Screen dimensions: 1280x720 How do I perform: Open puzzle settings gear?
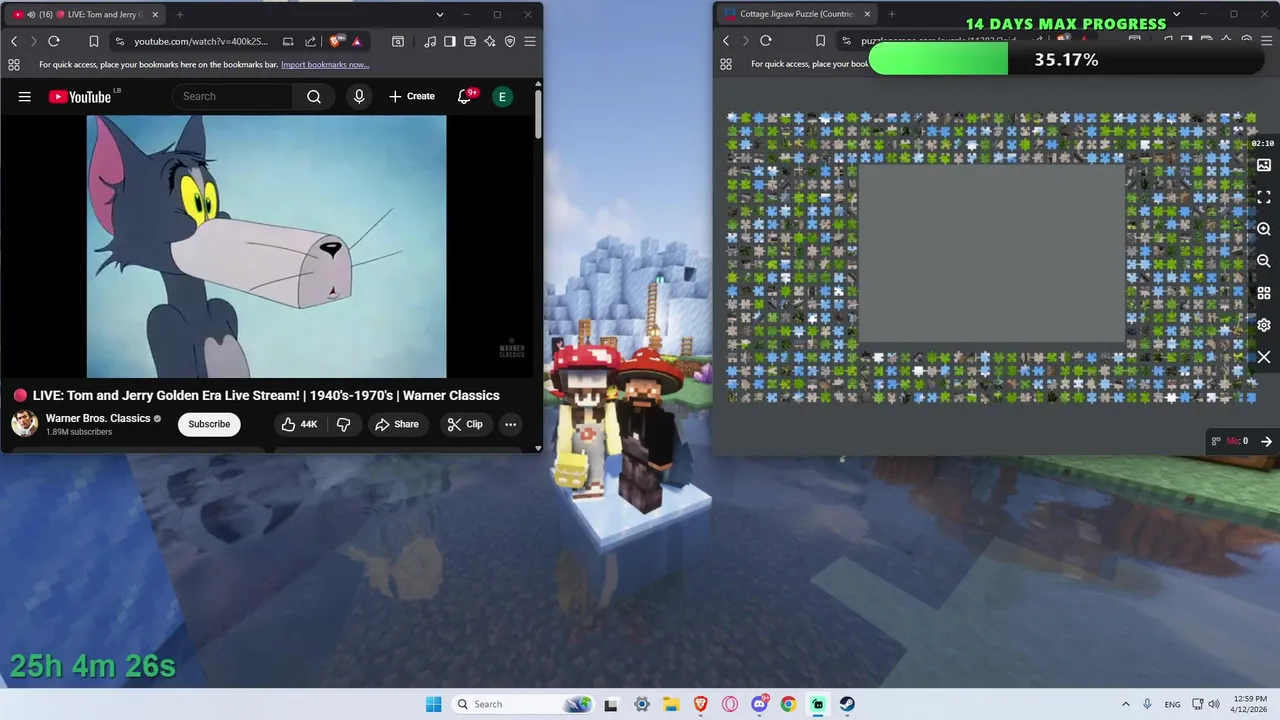click(x=1264, y=325)
